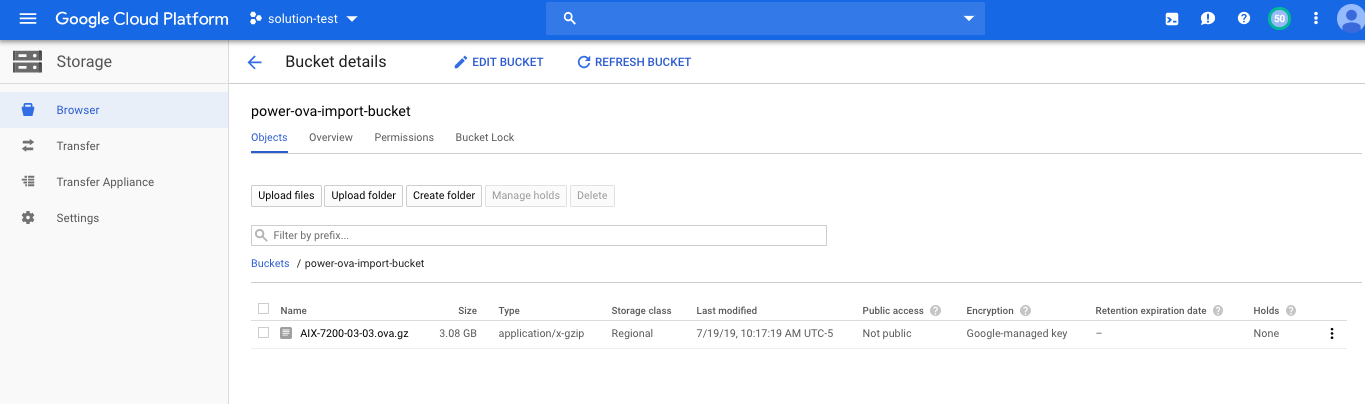Click the Buckets breadcrumb link

pyautogui.click(x=270, y=263)
